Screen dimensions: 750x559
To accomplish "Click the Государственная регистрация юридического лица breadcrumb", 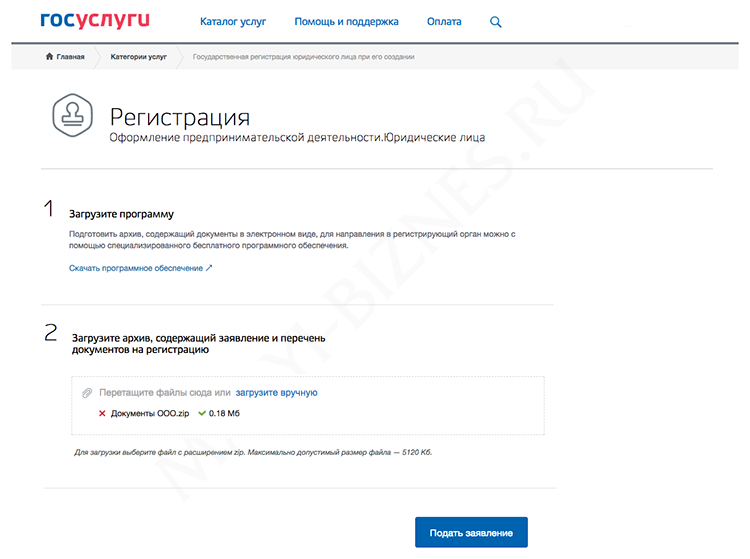I will [x=303, y=57].
